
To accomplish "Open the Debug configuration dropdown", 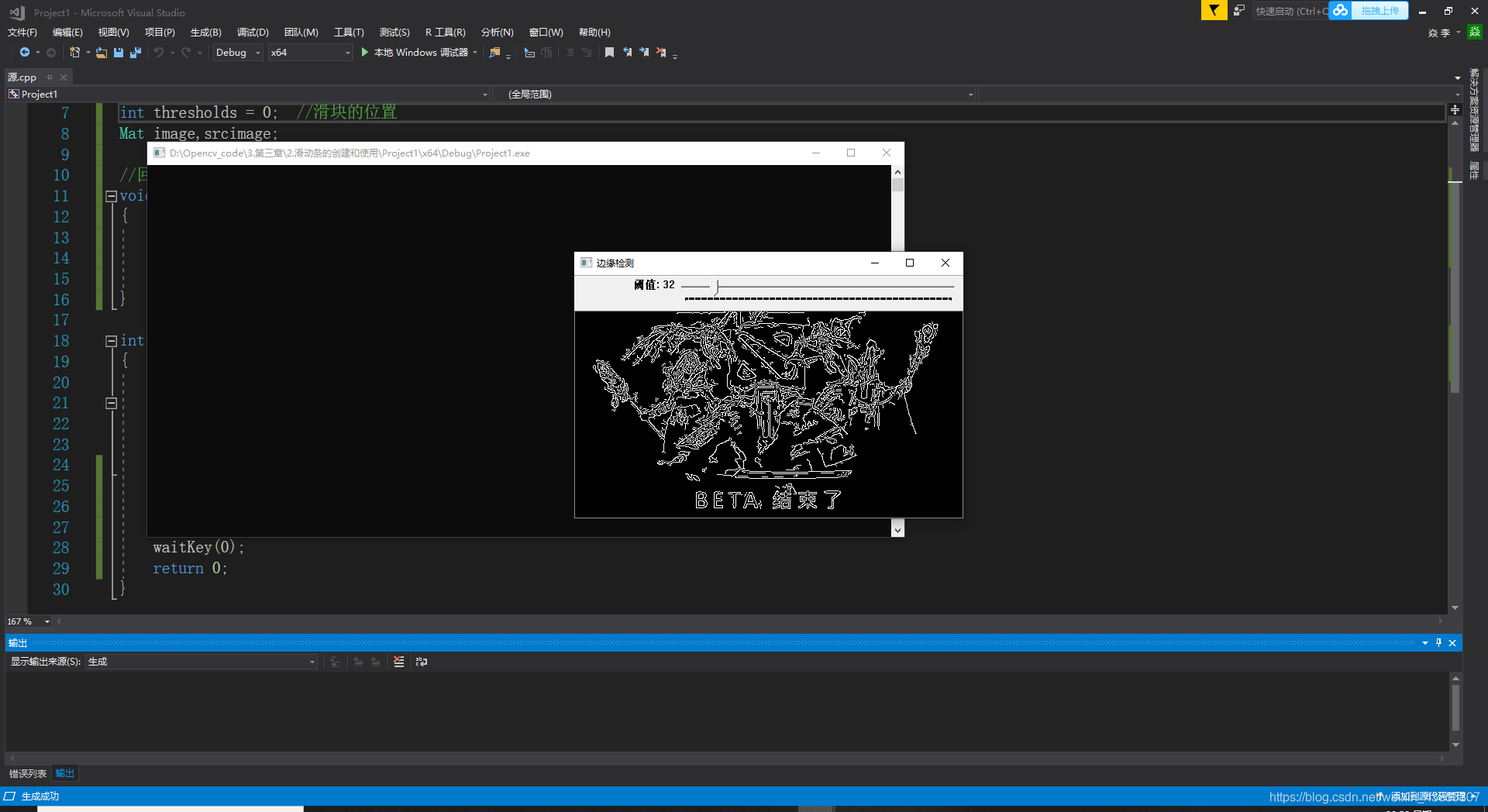I will pyautogui.click(x=238, y=52).
